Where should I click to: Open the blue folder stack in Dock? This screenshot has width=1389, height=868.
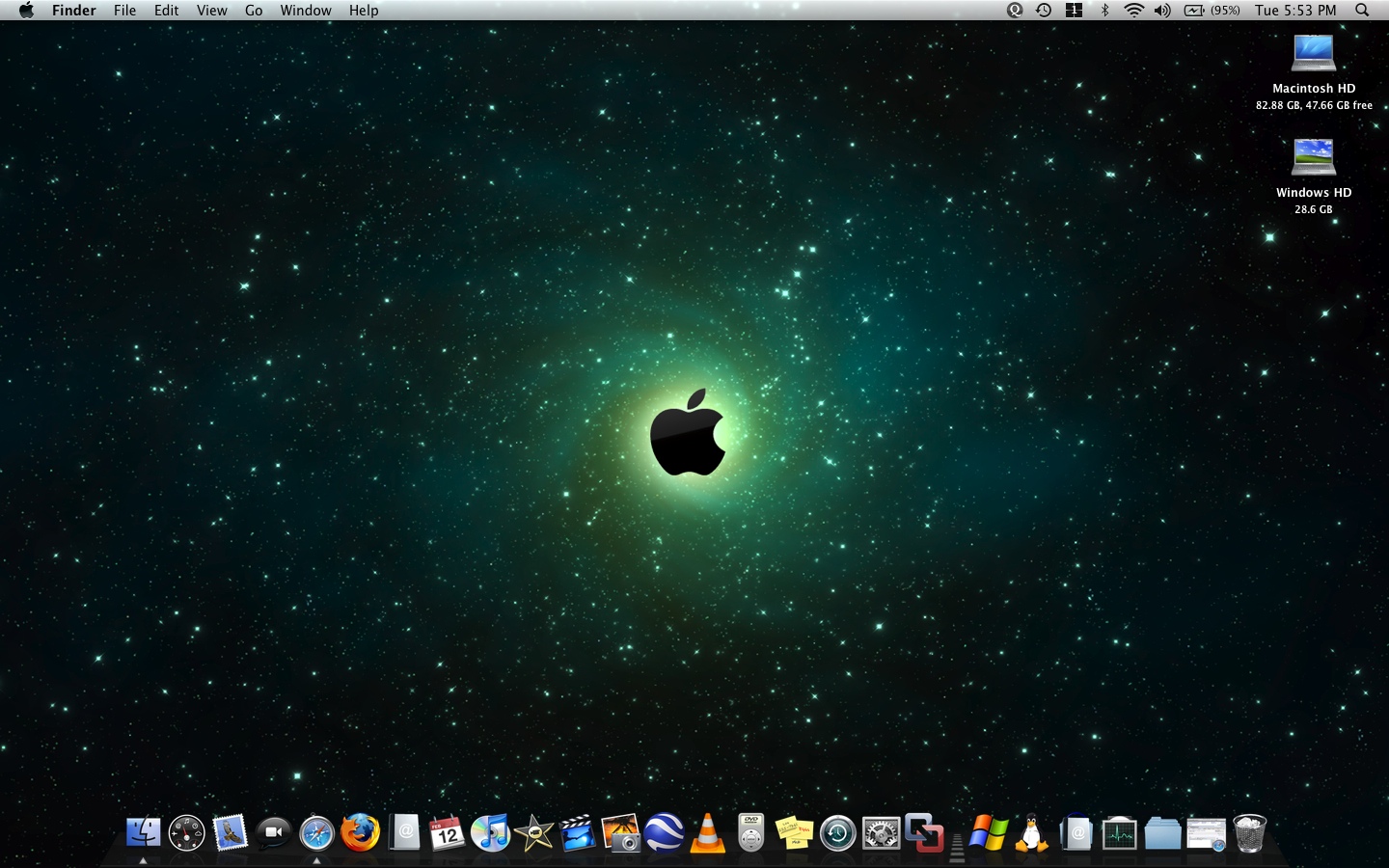click(1162, 833)
